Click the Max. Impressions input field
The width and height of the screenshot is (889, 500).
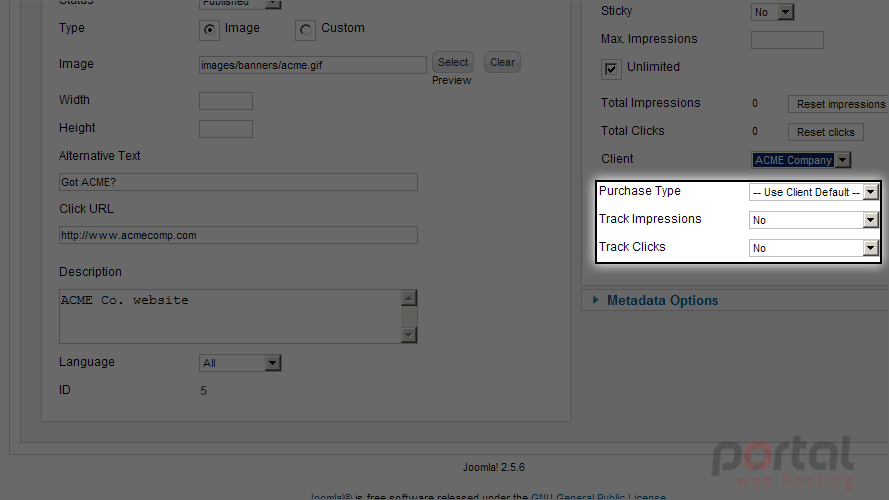click(x=787, y=40)
